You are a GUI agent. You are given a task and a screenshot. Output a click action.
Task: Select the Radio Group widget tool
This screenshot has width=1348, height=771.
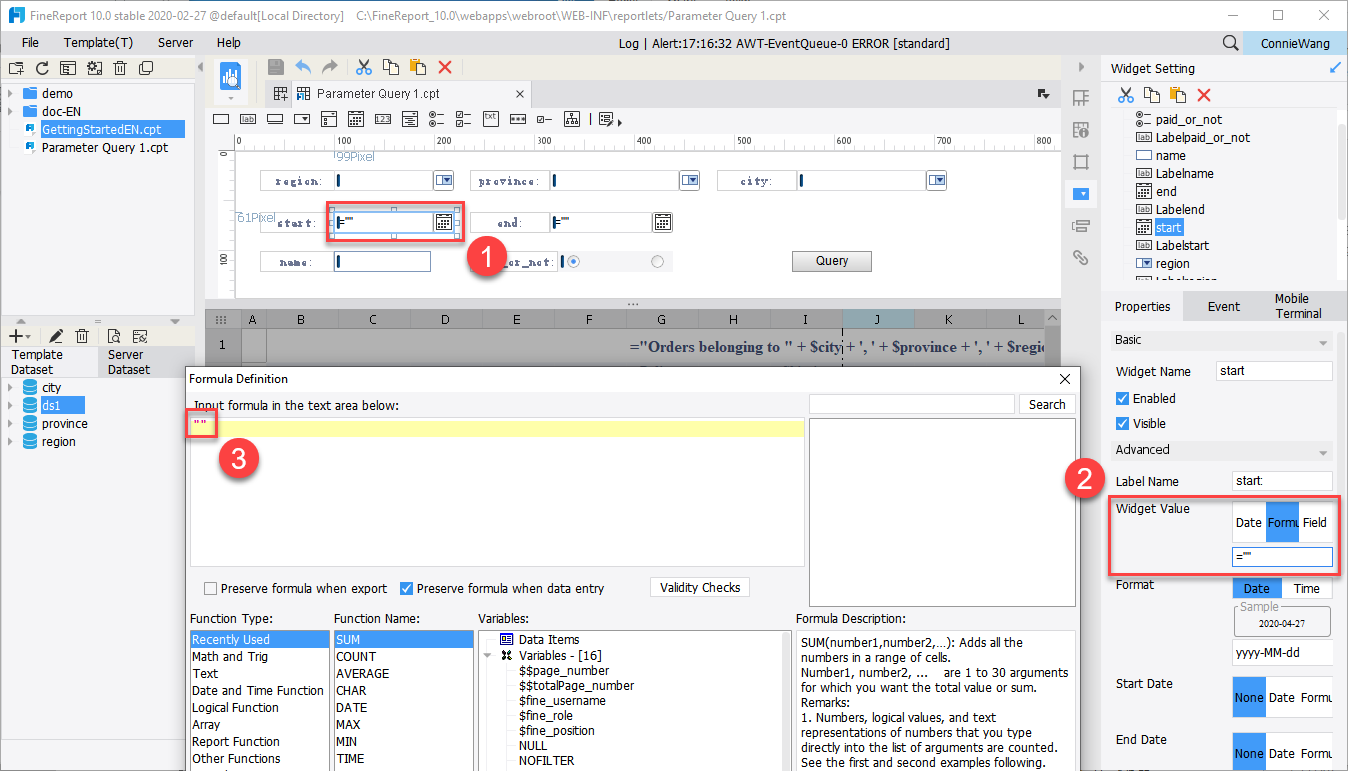[x=437, y=118]
